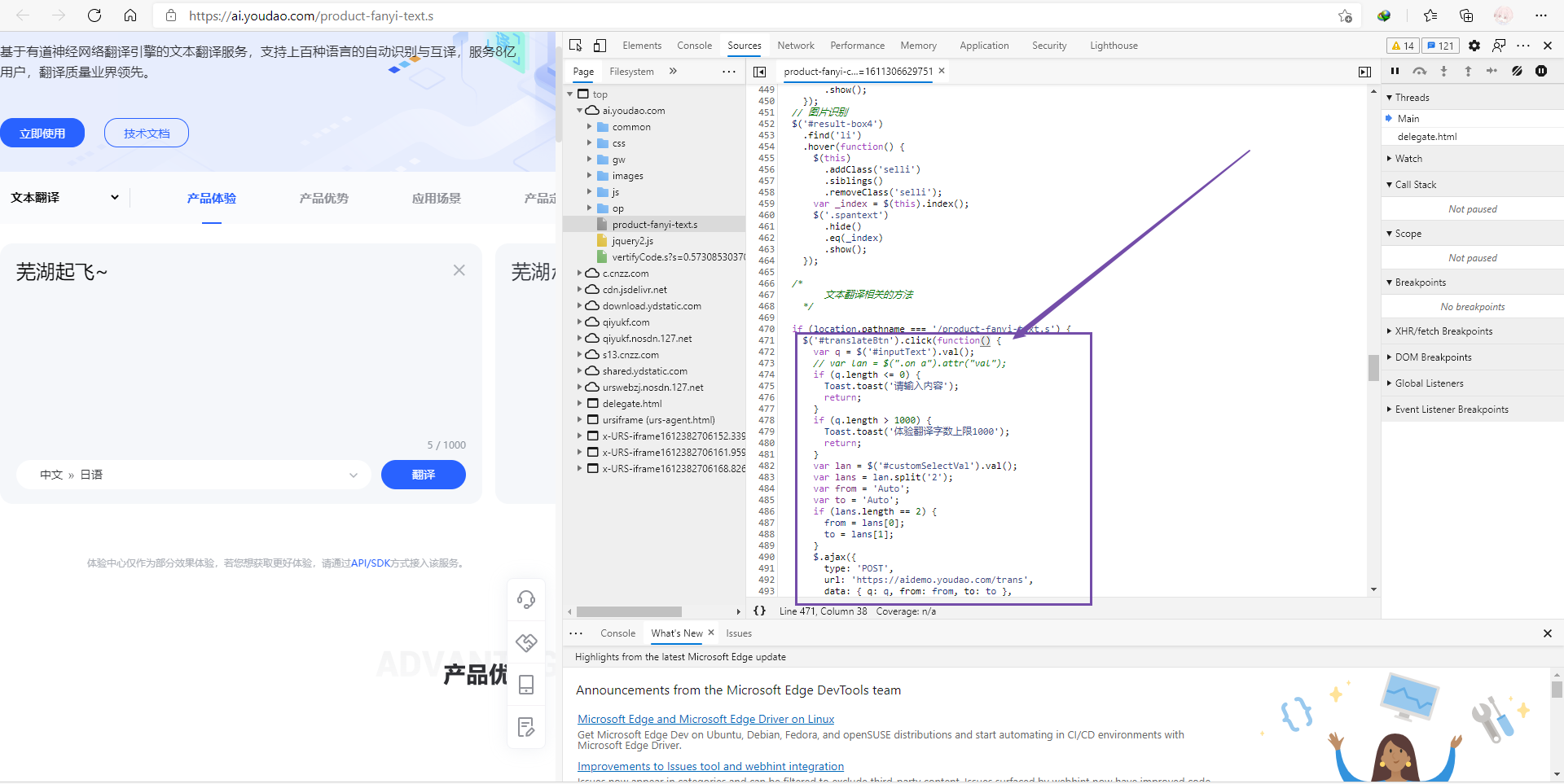Close the product-fanyi source file tab
This screenshot has height=784, width=1564.
(942, 71)
